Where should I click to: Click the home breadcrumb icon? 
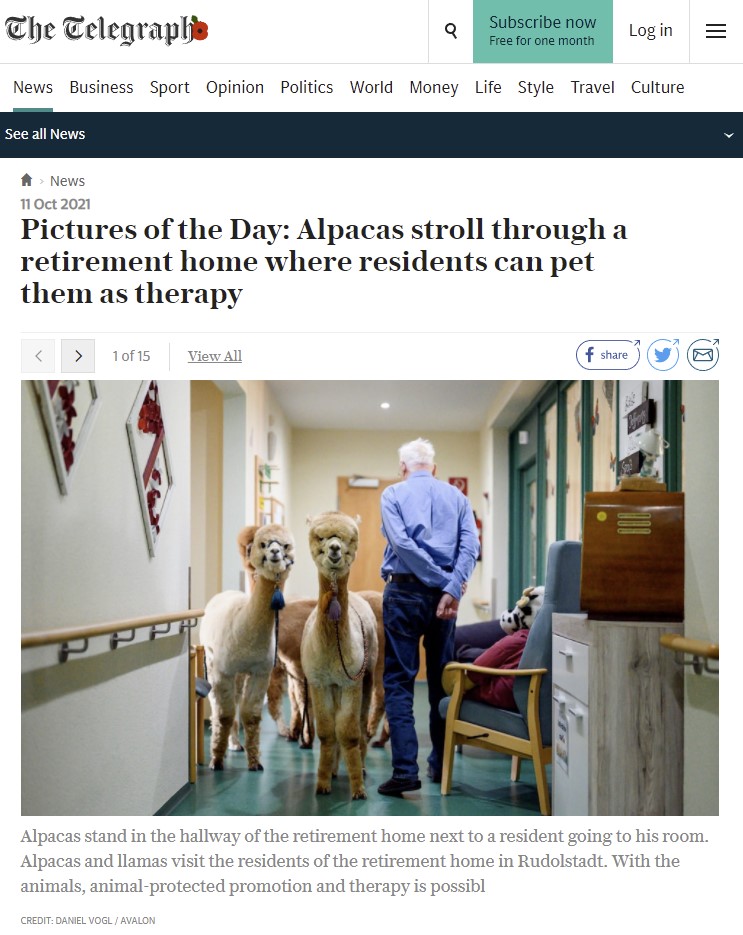point(26,179)
